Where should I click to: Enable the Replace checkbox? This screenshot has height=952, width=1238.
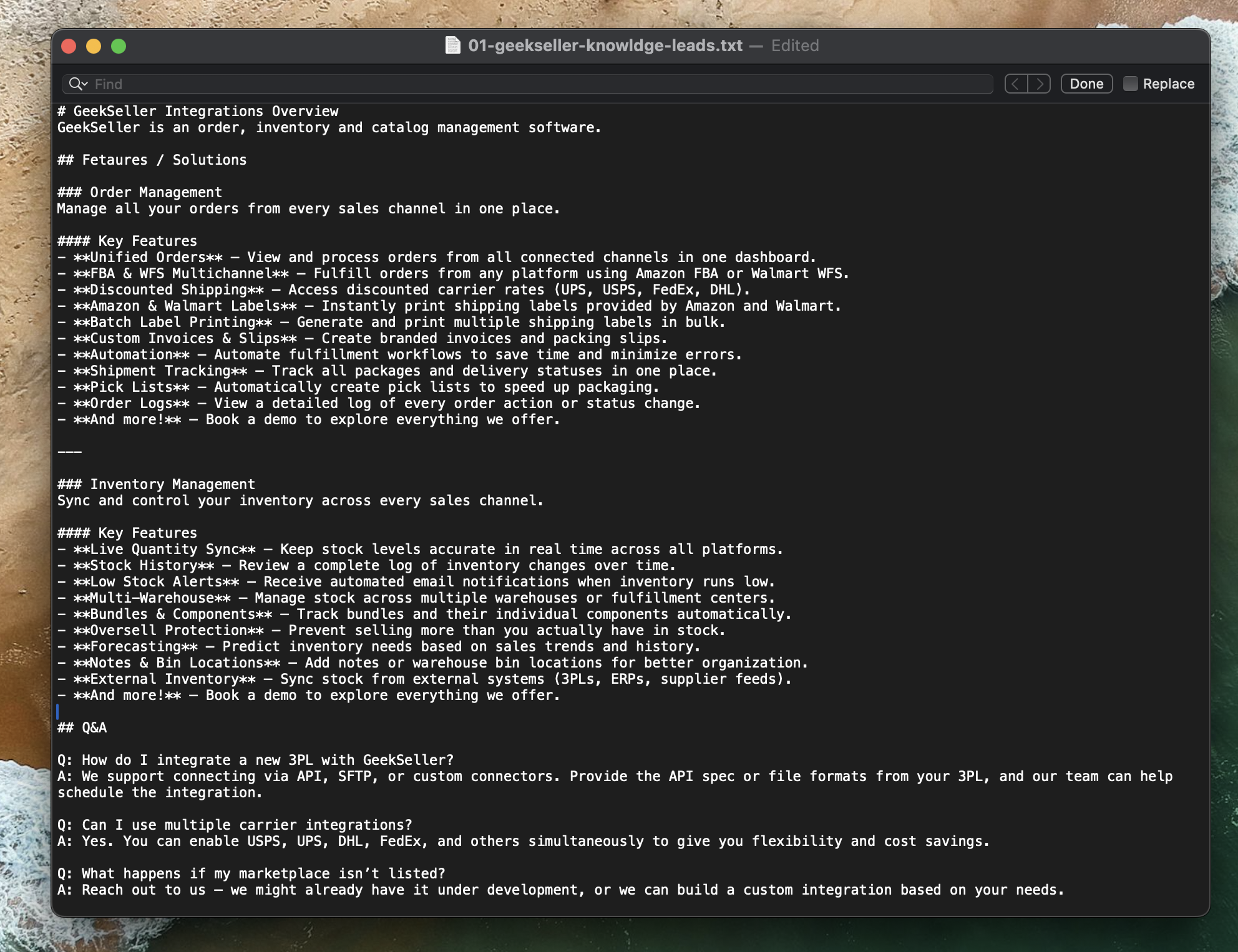[x=1130, y=84]
